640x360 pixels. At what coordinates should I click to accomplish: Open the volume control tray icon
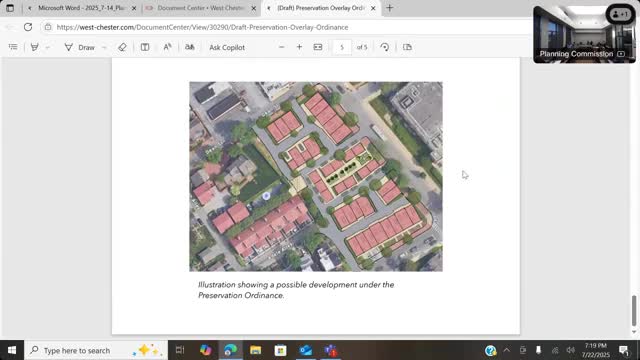571,350
